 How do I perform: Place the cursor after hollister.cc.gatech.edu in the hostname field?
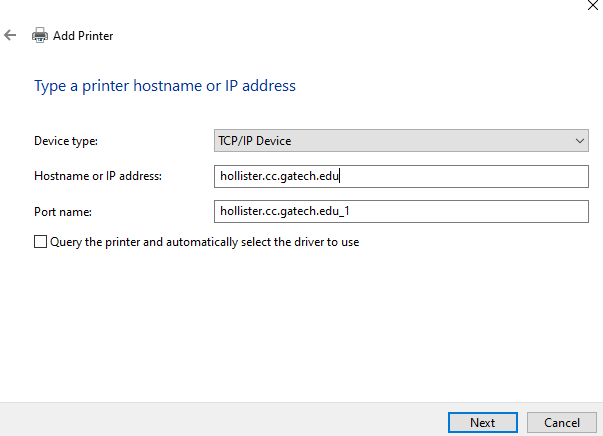(x=343, y=176)
